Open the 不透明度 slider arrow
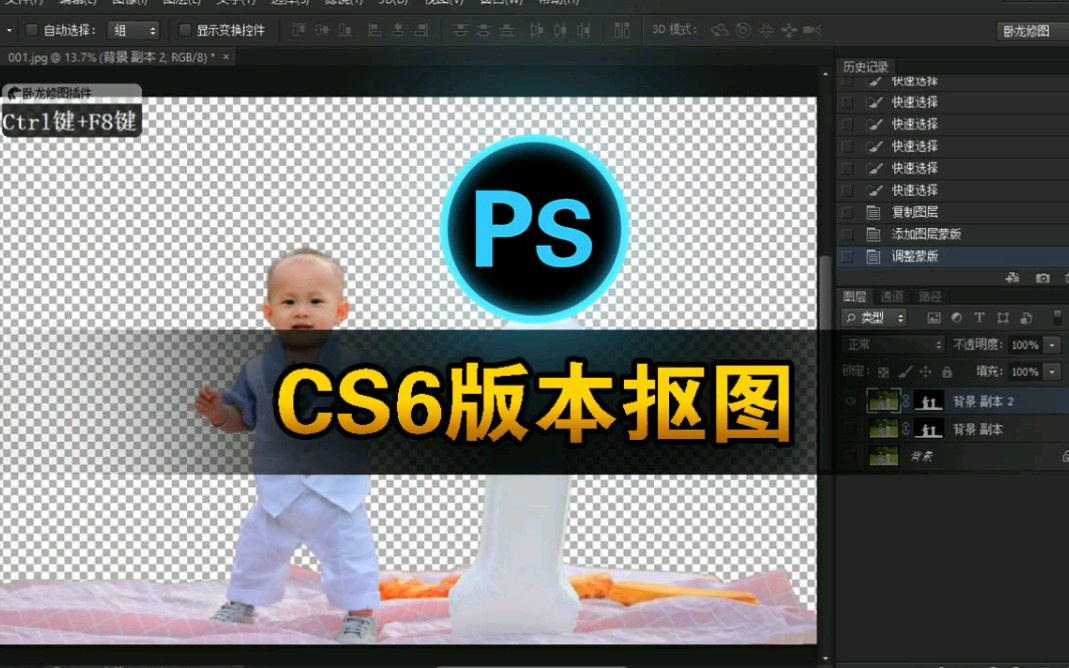 tap(1053, 345)
